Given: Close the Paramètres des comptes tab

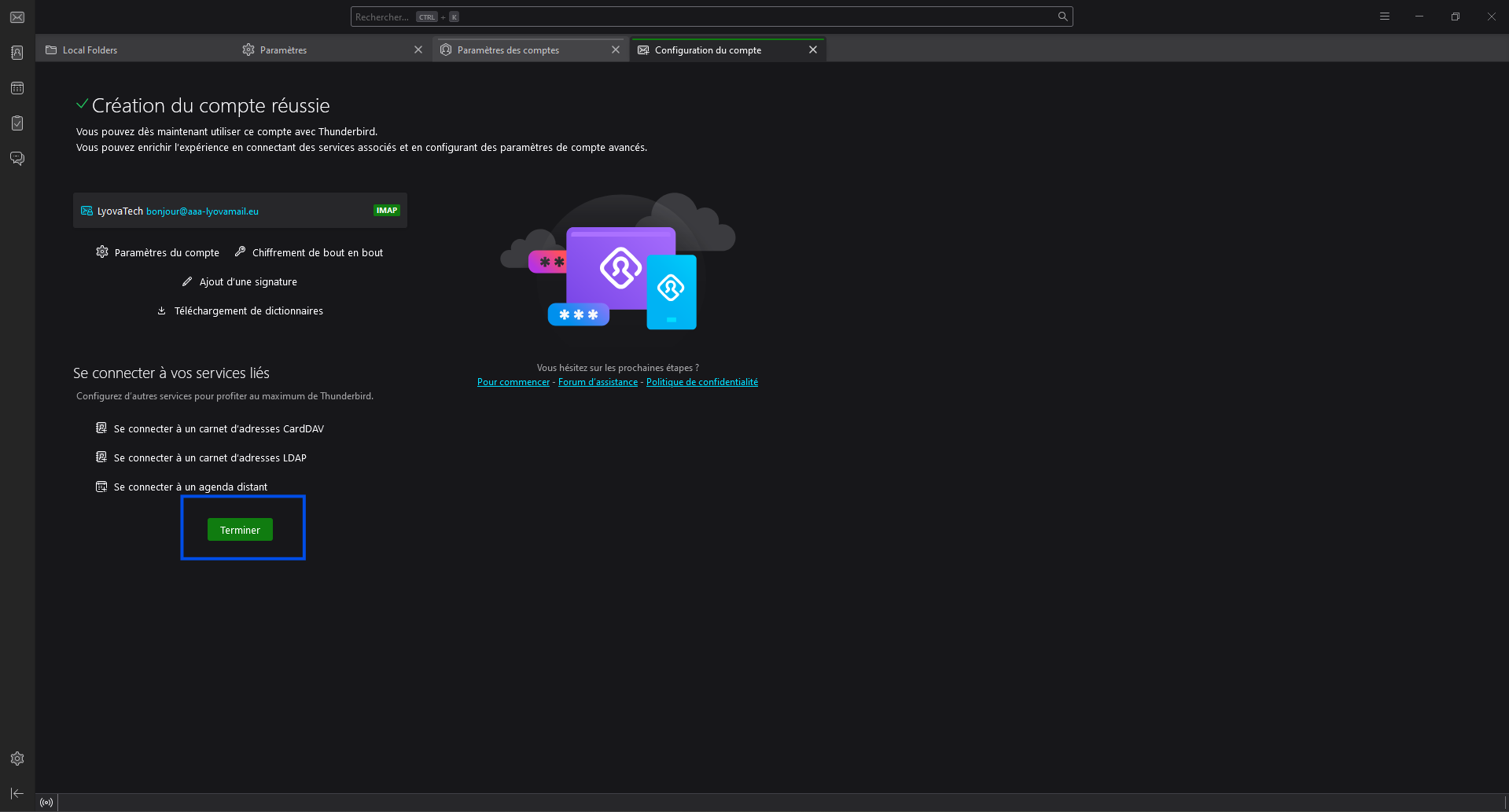Looking at the screenshot, I should pos(616,50).
